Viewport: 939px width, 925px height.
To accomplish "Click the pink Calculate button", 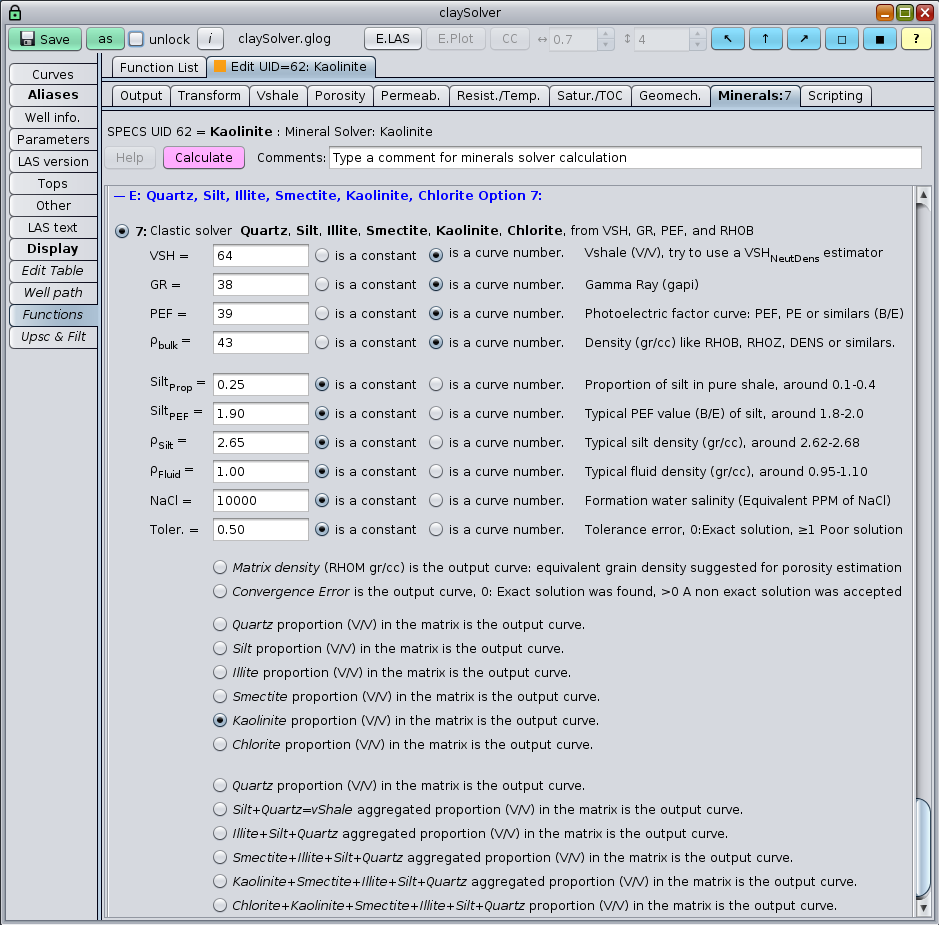I will tap(204, 157).
